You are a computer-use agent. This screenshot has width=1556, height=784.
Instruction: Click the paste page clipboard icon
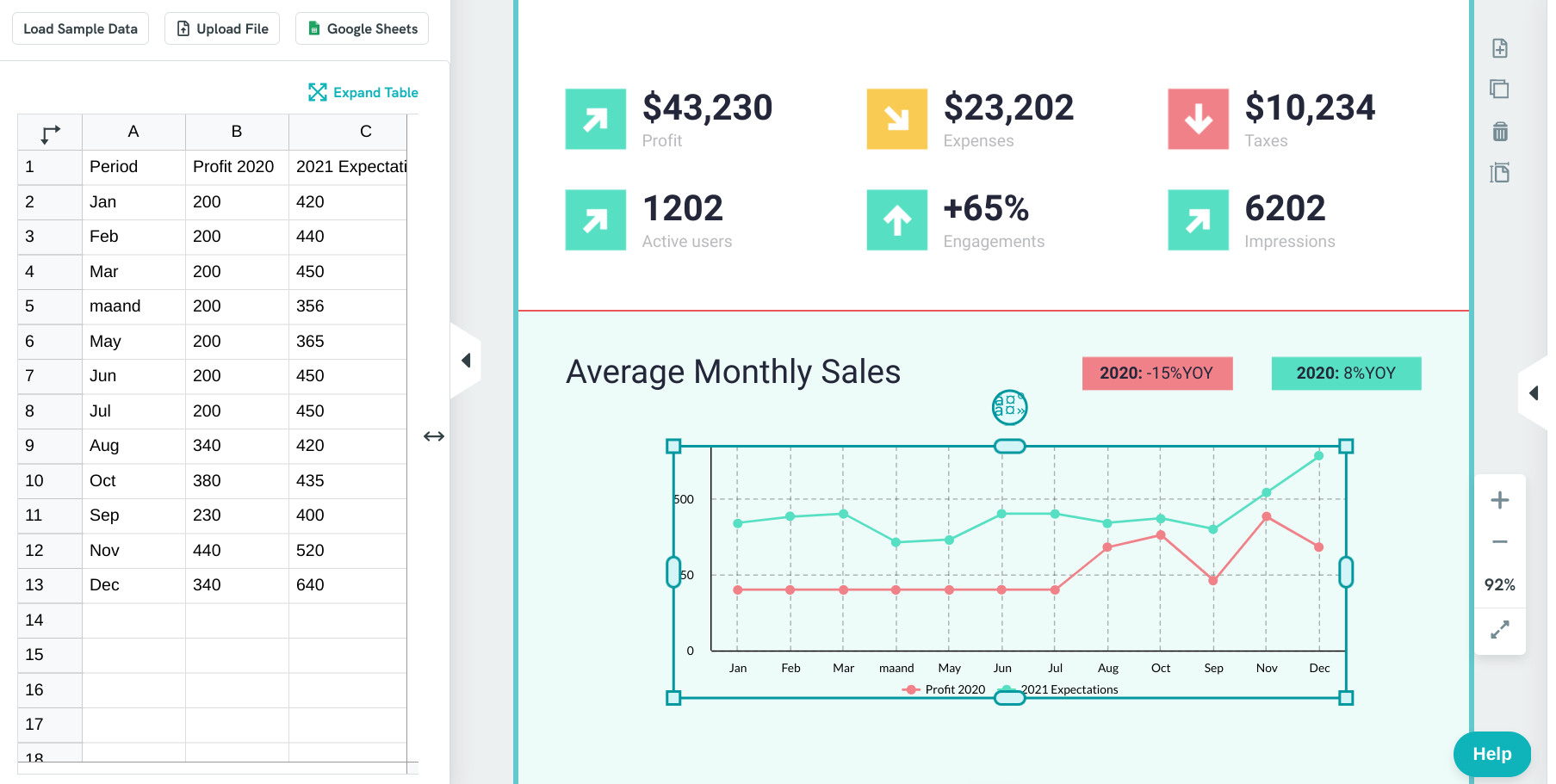[x=1499, y=173]
